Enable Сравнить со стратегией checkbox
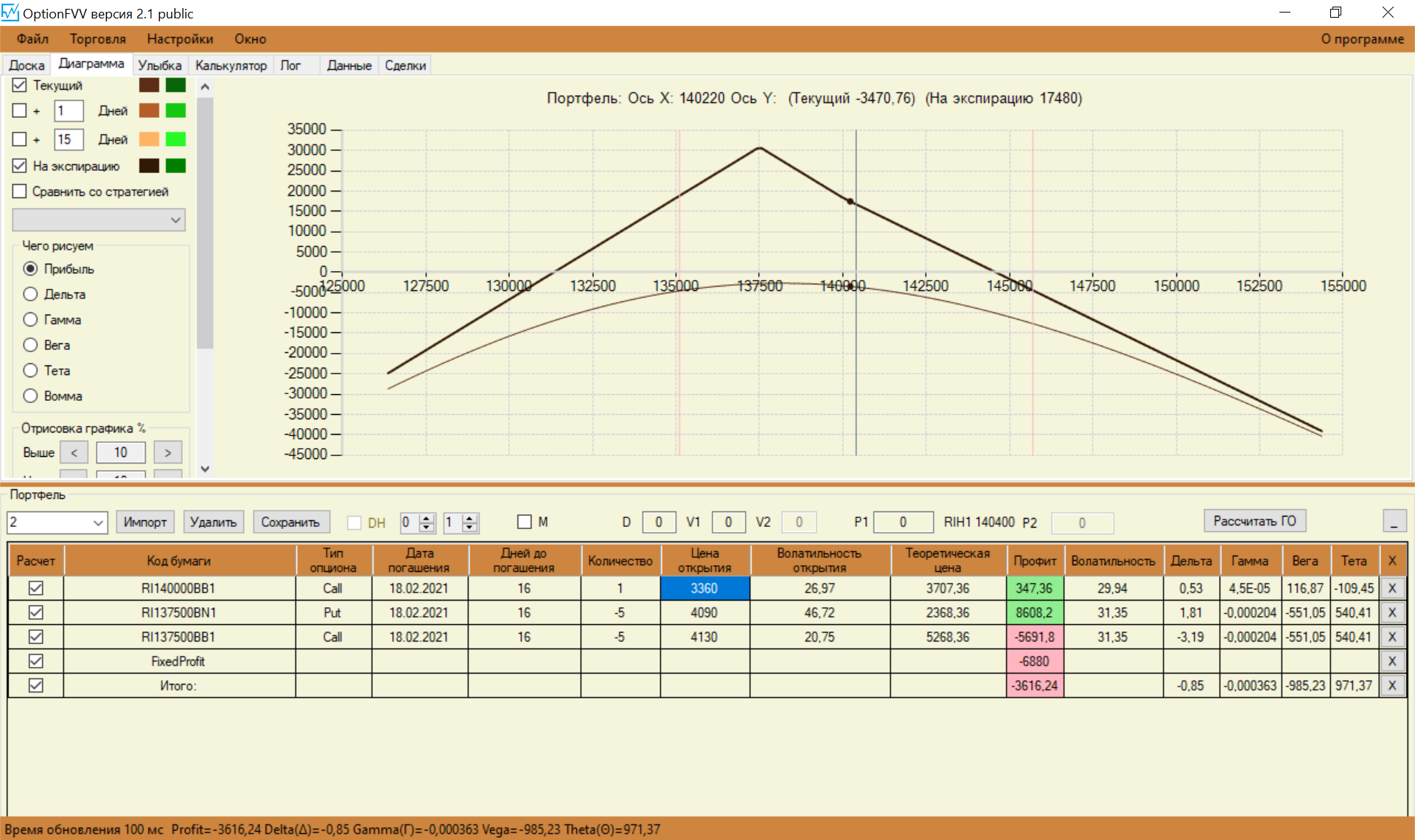The width and height of the screenshot is (1415, 840). 20,192
